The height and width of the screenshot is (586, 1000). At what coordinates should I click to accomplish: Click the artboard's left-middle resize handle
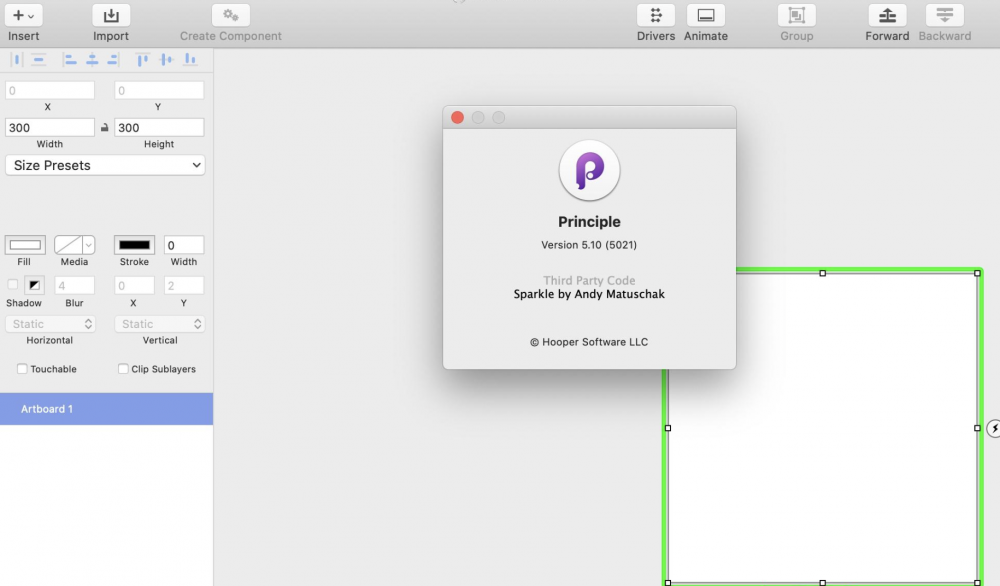click(x=668, y=428)
